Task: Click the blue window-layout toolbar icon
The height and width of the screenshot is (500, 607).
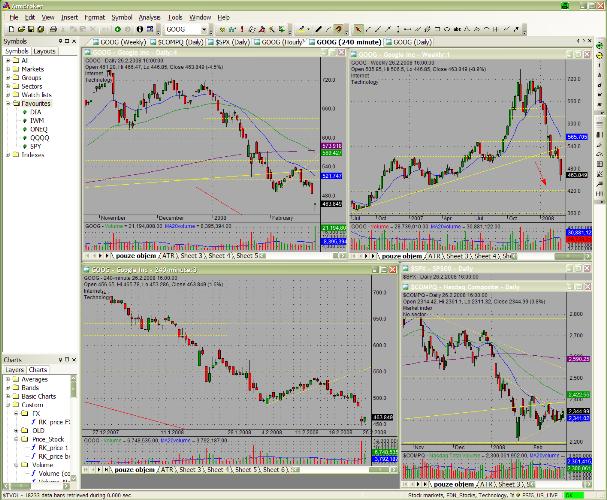Action: point(150,29)
